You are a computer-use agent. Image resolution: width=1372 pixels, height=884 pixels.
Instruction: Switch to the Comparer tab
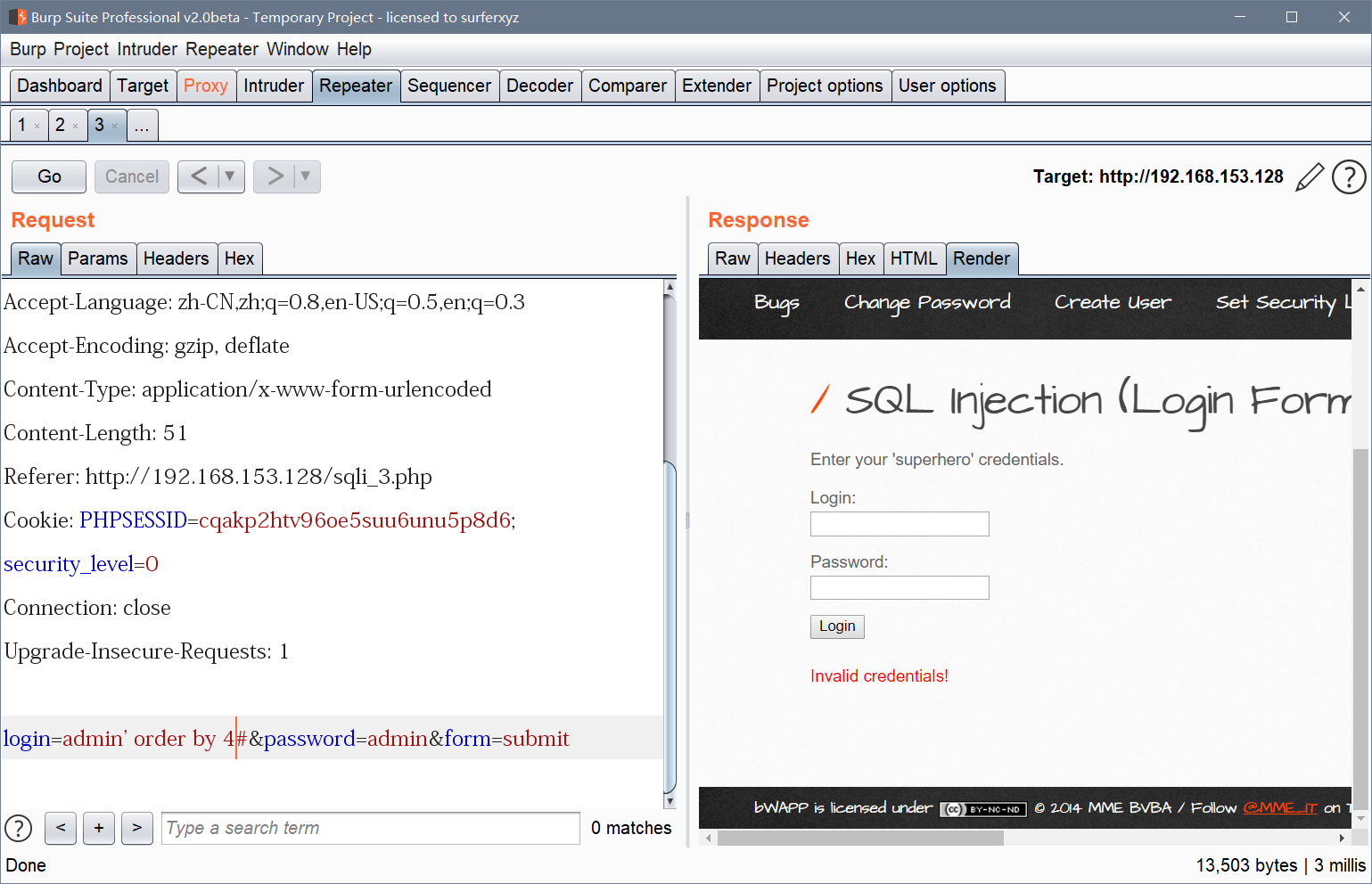[x=628, y=86]
